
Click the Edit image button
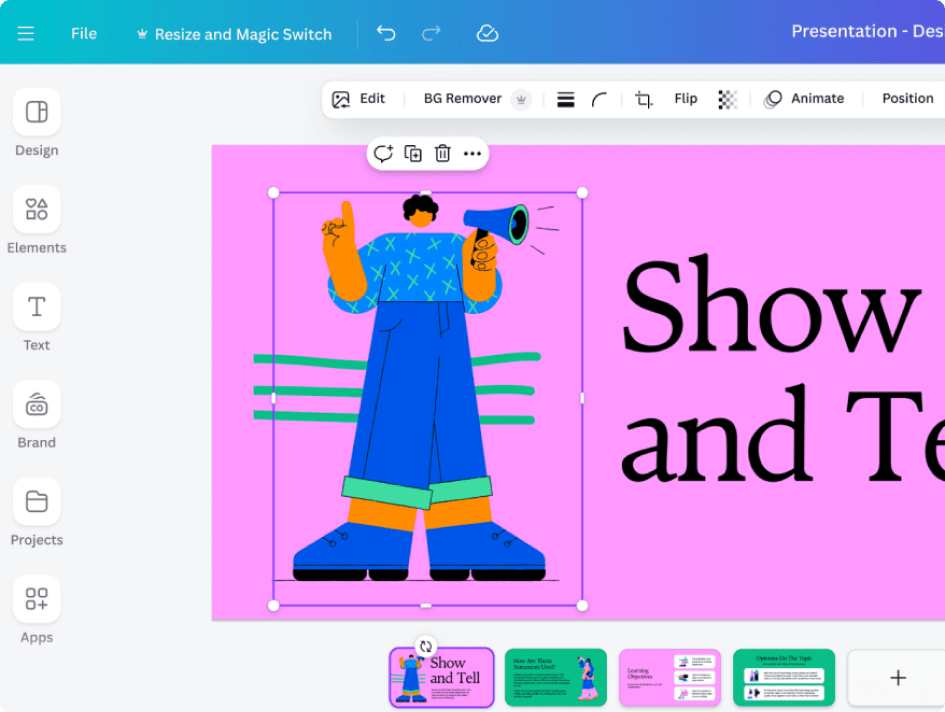[x=359, y=99]
